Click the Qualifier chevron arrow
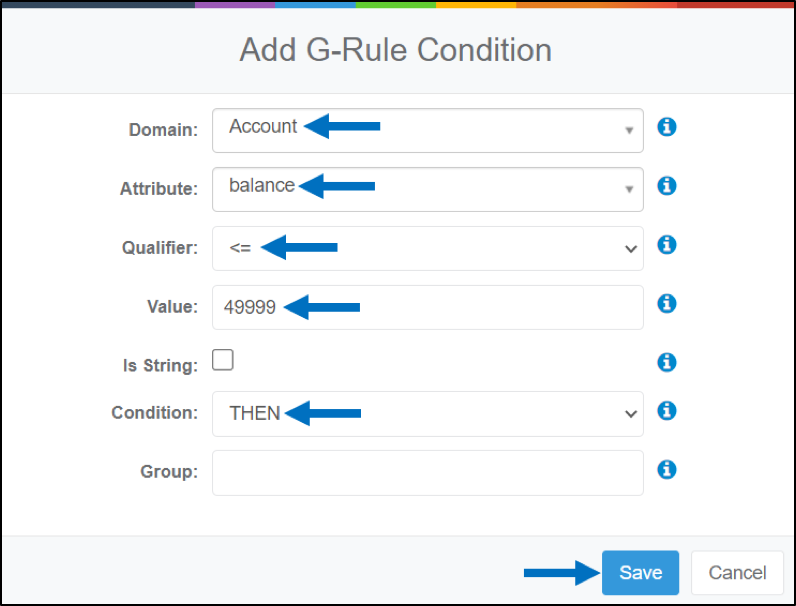This screenshot has width=796, height=606. (631, 249)
